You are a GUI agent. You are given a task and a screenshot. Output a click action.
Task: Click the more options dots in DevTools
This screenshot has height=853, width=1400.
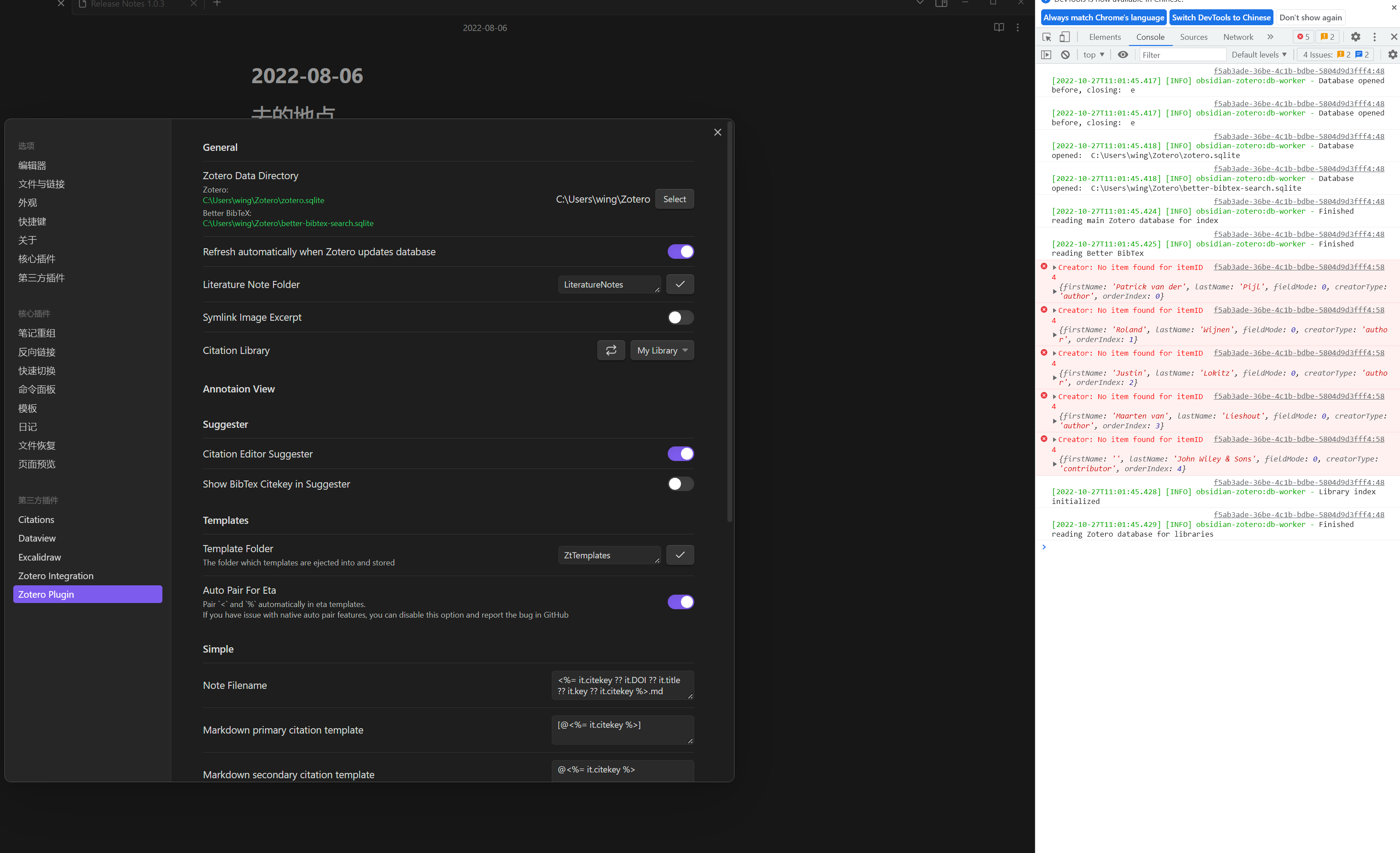[x=1375, y=36]
